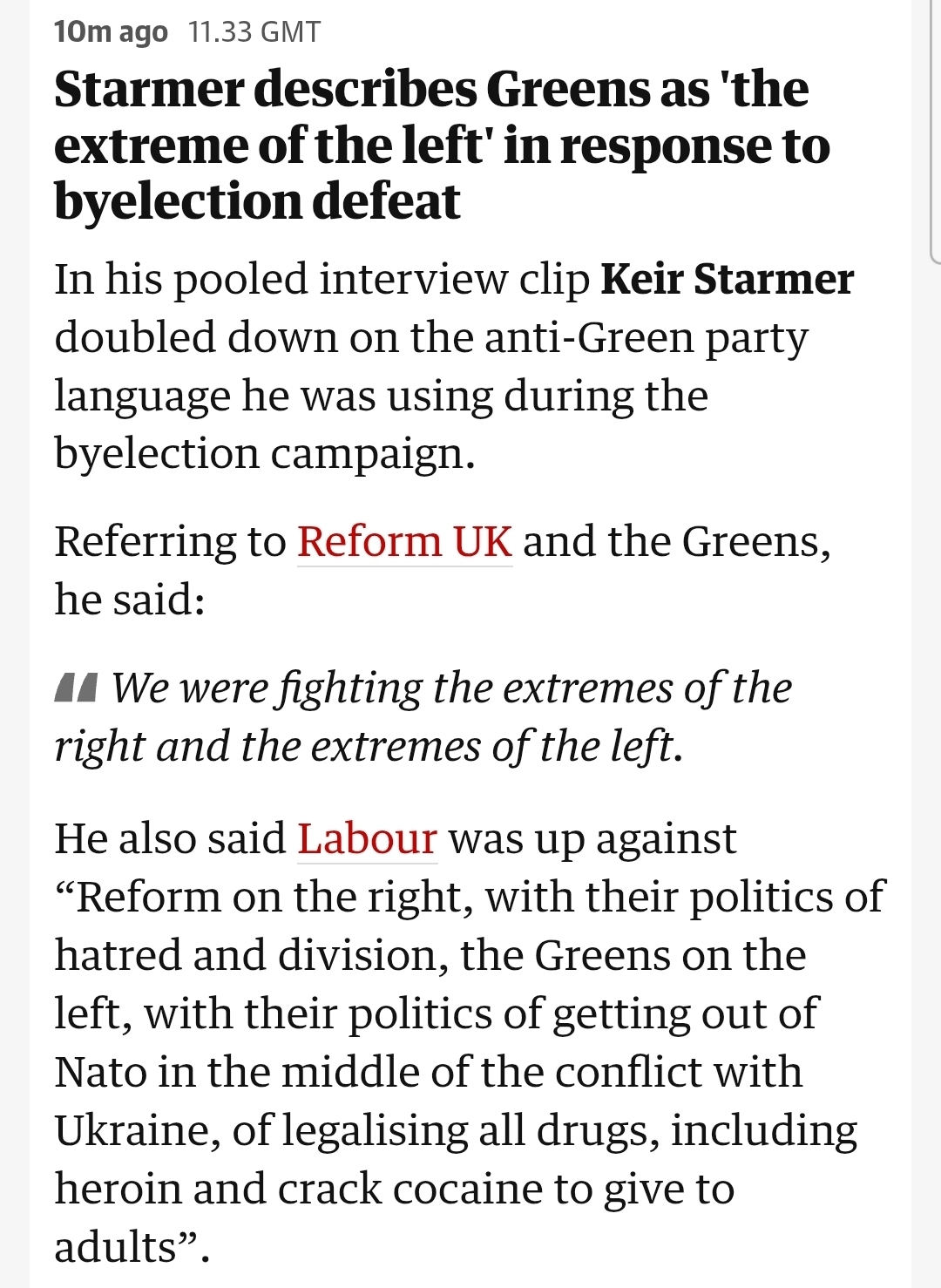Open the Reform UK link
This screenshot has height=1288, width=941.
pyautogui.click(x=404, y=541)
